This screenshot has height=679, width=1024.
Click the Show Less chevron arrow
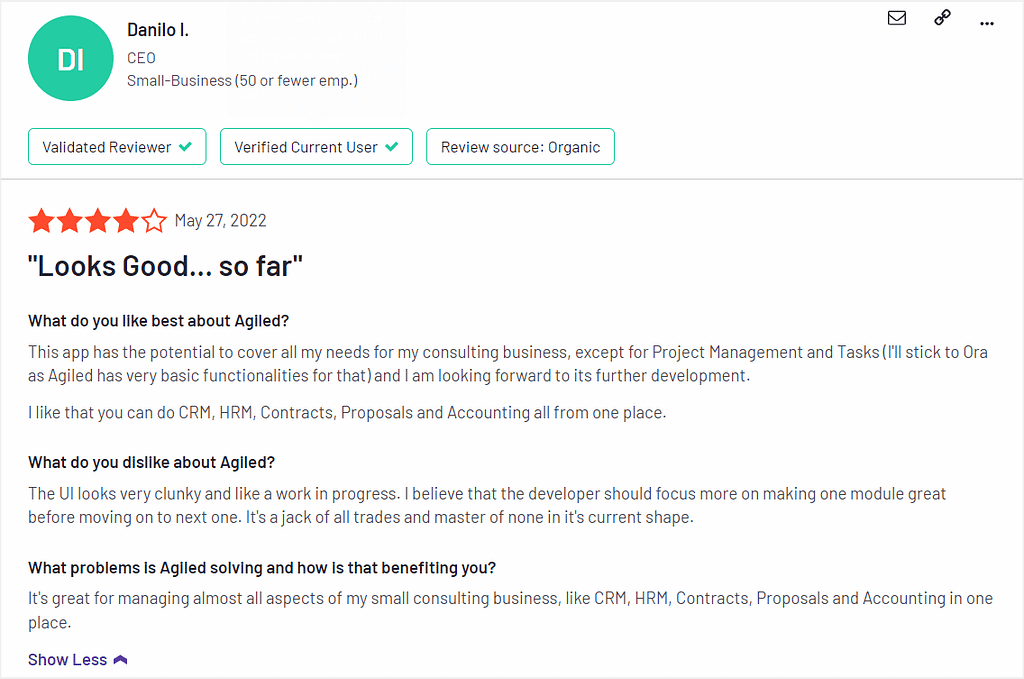(120, 660)
